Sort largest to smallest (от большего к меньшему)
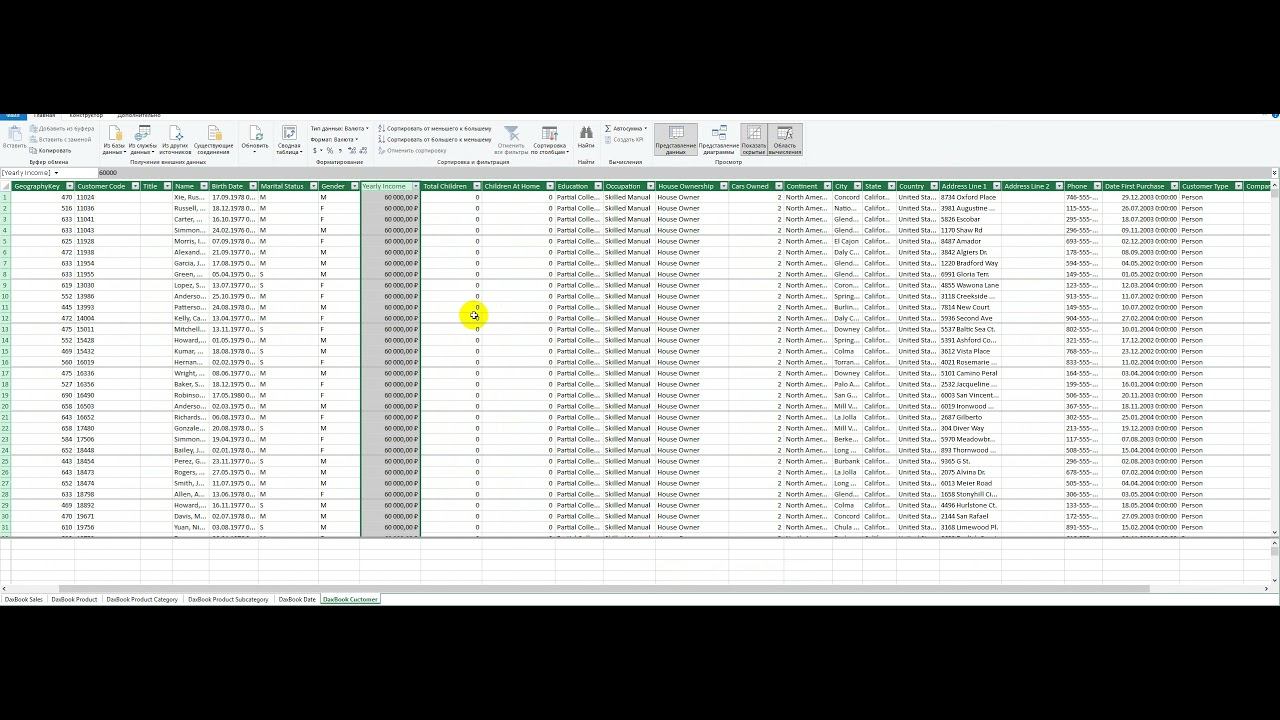1280x720 pixels. pyautogui.click(x=435, y=140)
